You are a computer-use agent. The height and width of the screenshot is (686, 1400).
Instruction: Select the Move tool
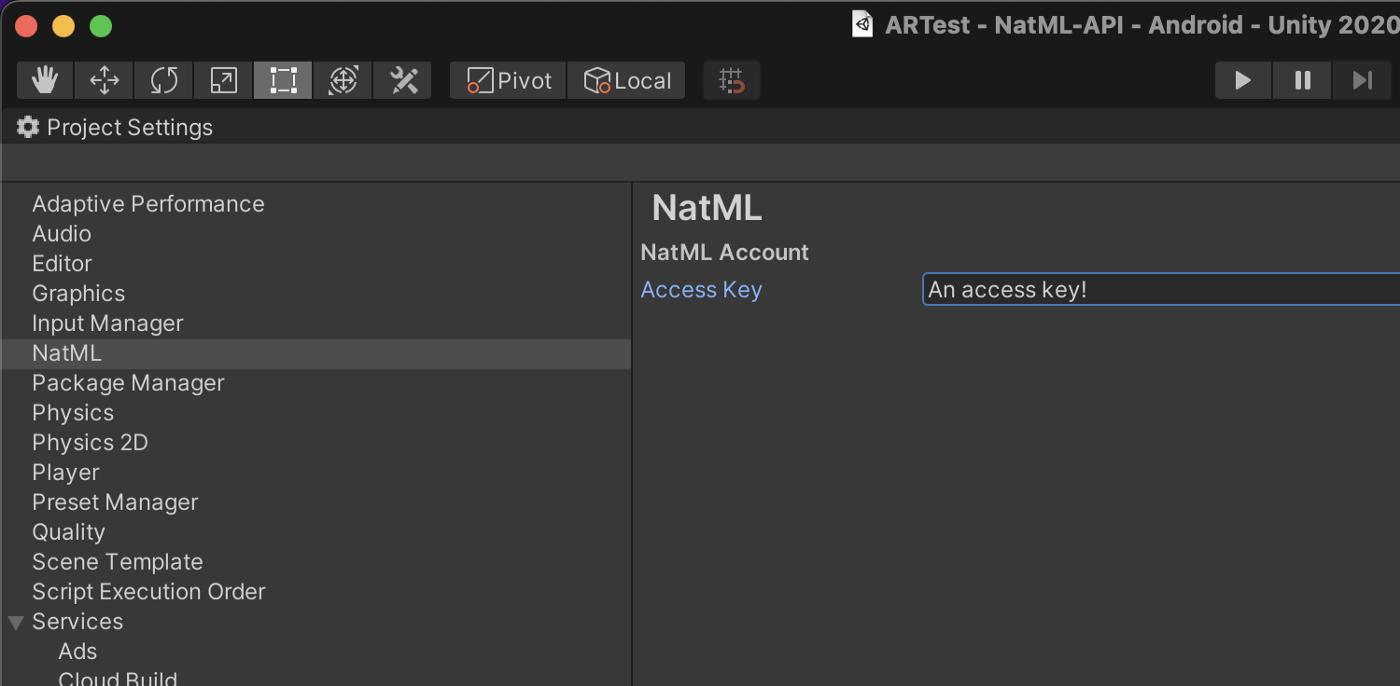104,80
